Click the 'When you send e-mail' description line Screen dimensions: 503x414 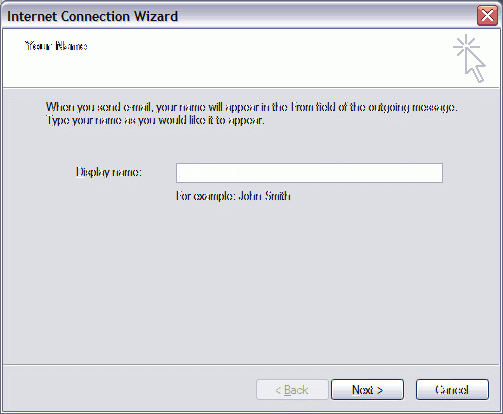tap(251, 107)
